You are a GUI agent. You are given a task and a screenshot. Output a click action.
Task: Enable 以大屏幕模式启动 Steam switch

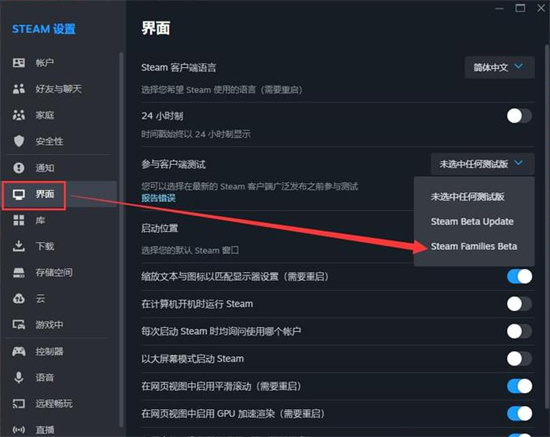coord(519,359)
